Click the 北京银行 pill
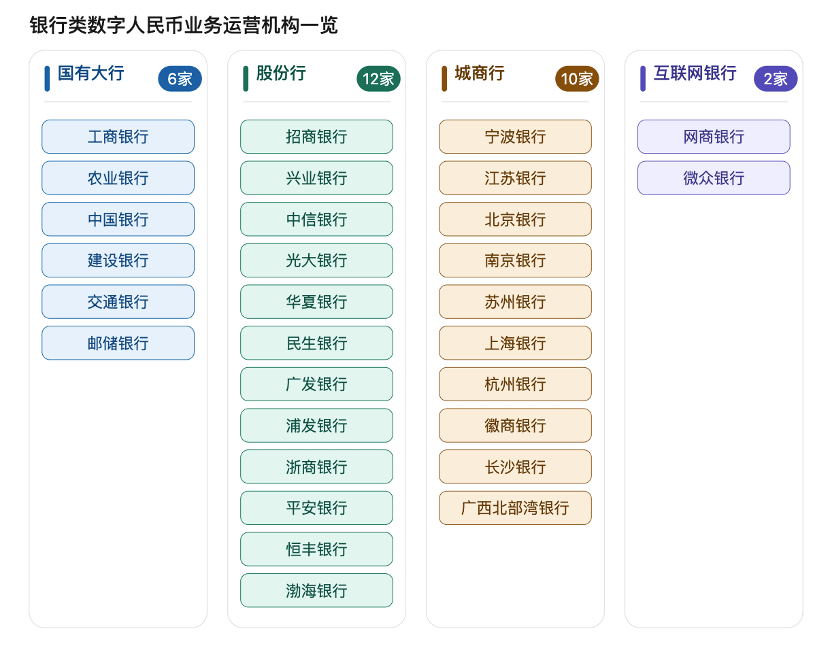The height and width of the screenshot is (648, 830). (515, 219)
